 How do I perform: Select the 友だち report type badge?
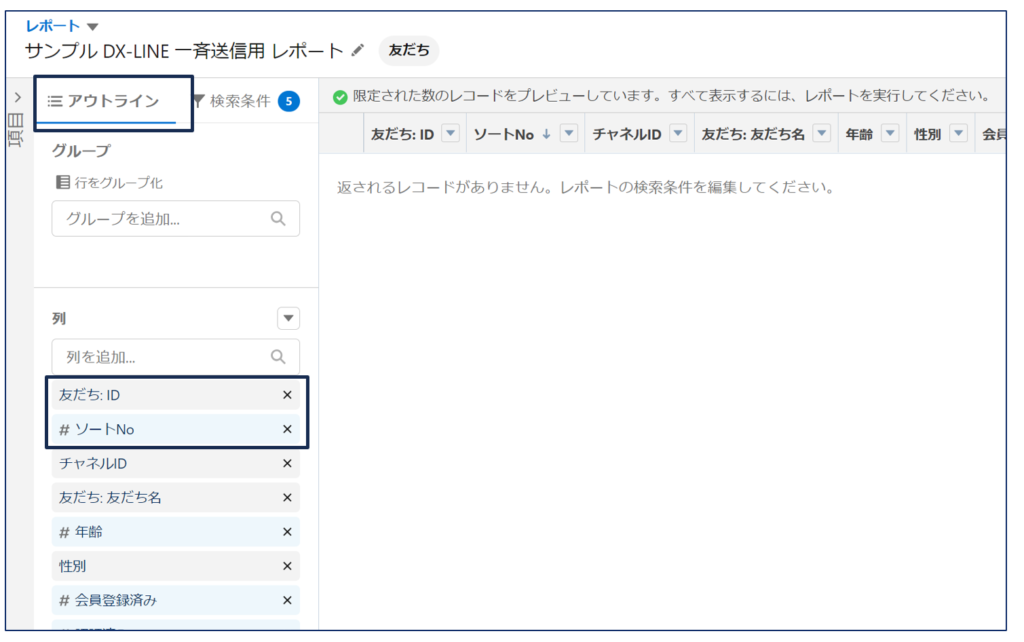coord(409,50)
